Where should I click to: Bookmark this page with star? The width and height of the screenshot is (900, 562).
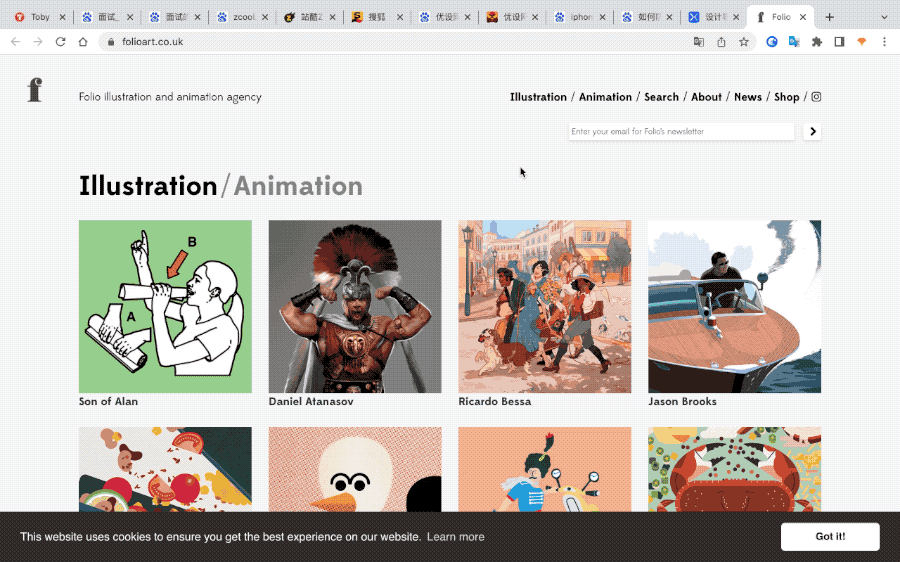pos(744,42)
